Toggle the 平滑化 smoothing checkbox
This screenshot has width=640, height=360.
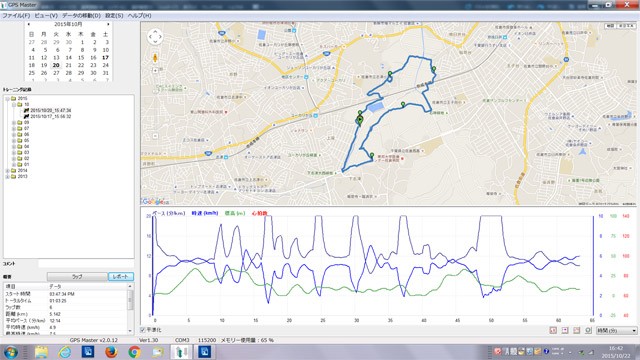click(x=143, y=330)
